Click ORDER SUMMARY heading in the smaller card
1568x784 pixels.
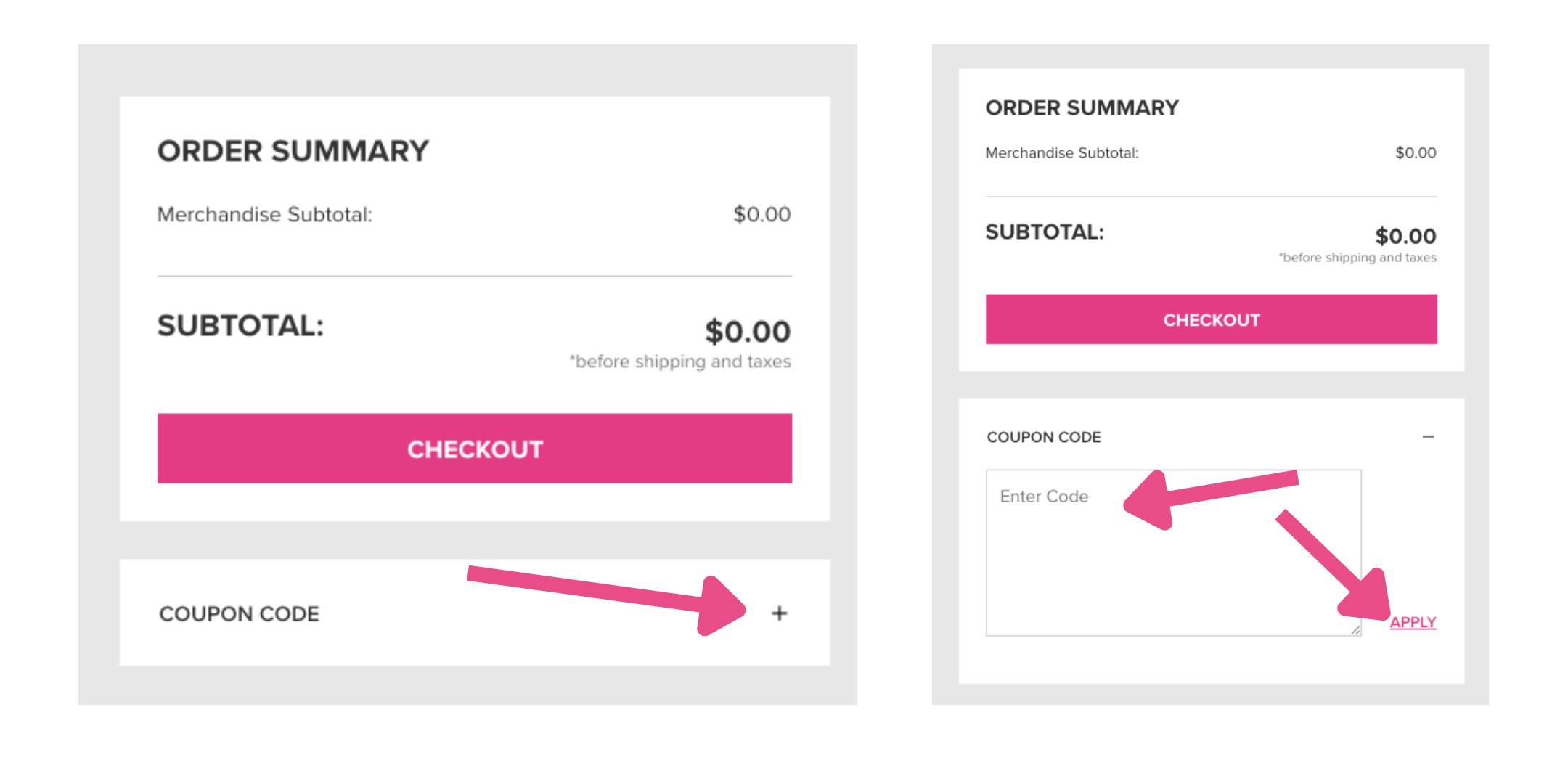click(1082, 108)
